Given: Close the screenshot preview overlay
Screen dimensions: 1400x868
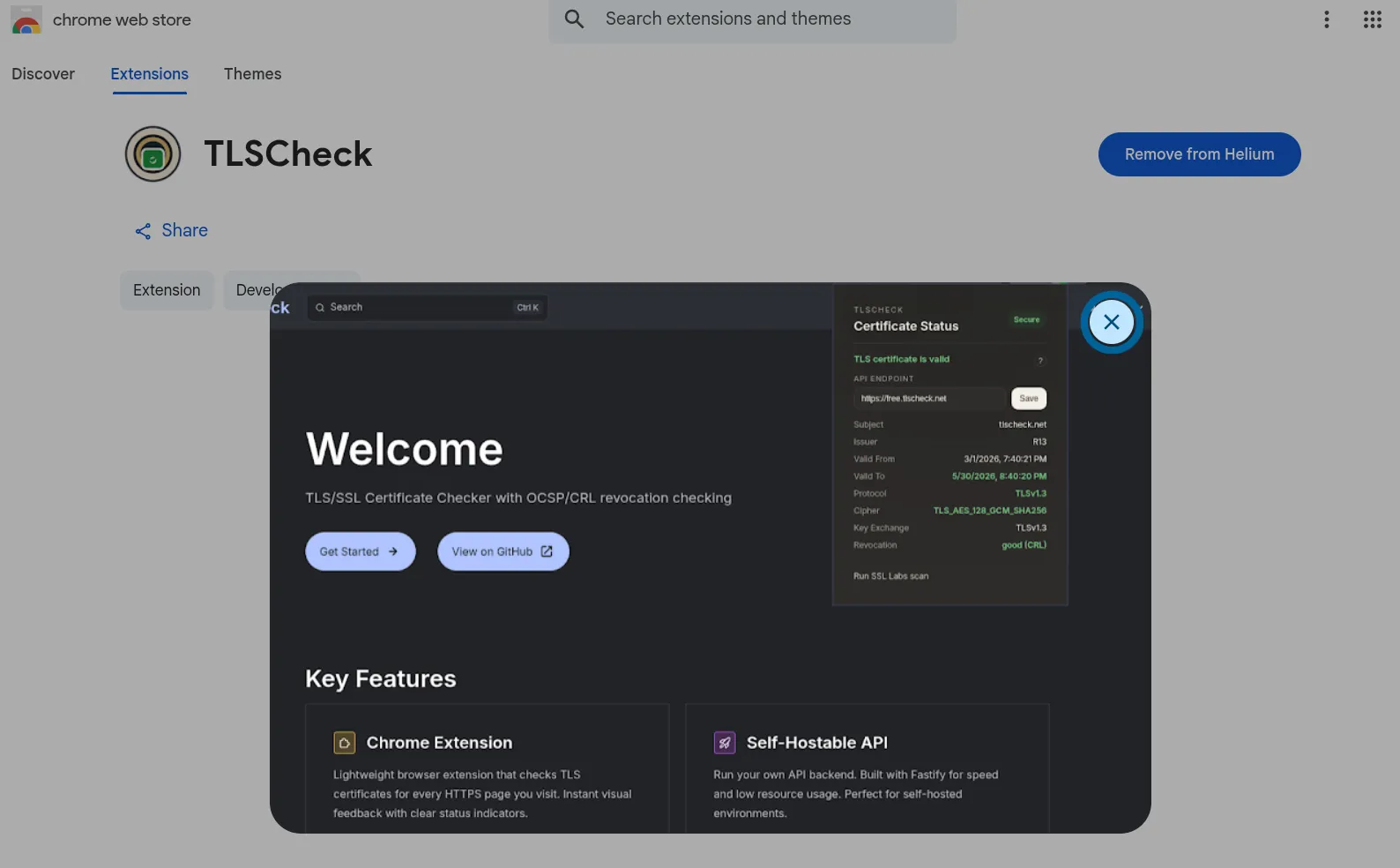Looking at the screenshot, I should pos(1111,322).
